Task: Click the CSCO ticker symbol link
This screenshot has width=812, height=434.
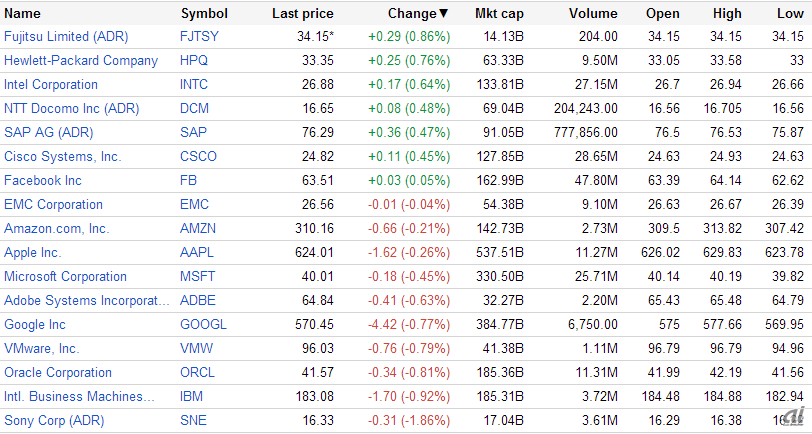Action: pos(199,157)
